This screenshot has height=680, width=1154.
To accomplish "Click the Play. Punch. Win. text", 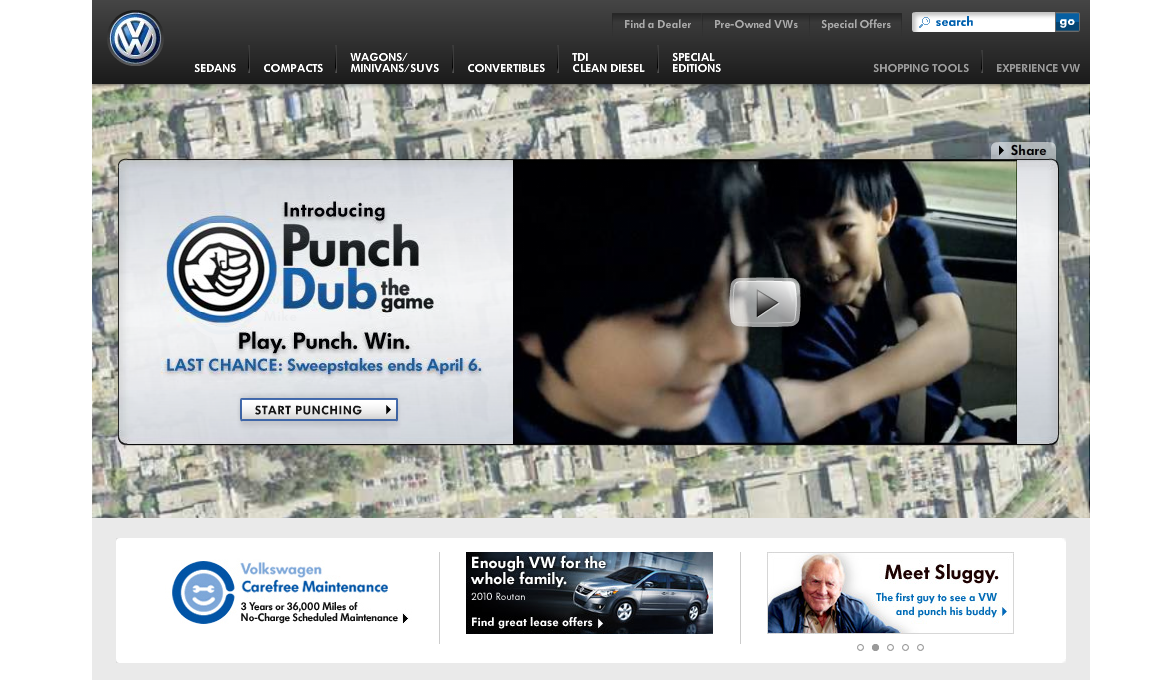I will pos(324,341).
